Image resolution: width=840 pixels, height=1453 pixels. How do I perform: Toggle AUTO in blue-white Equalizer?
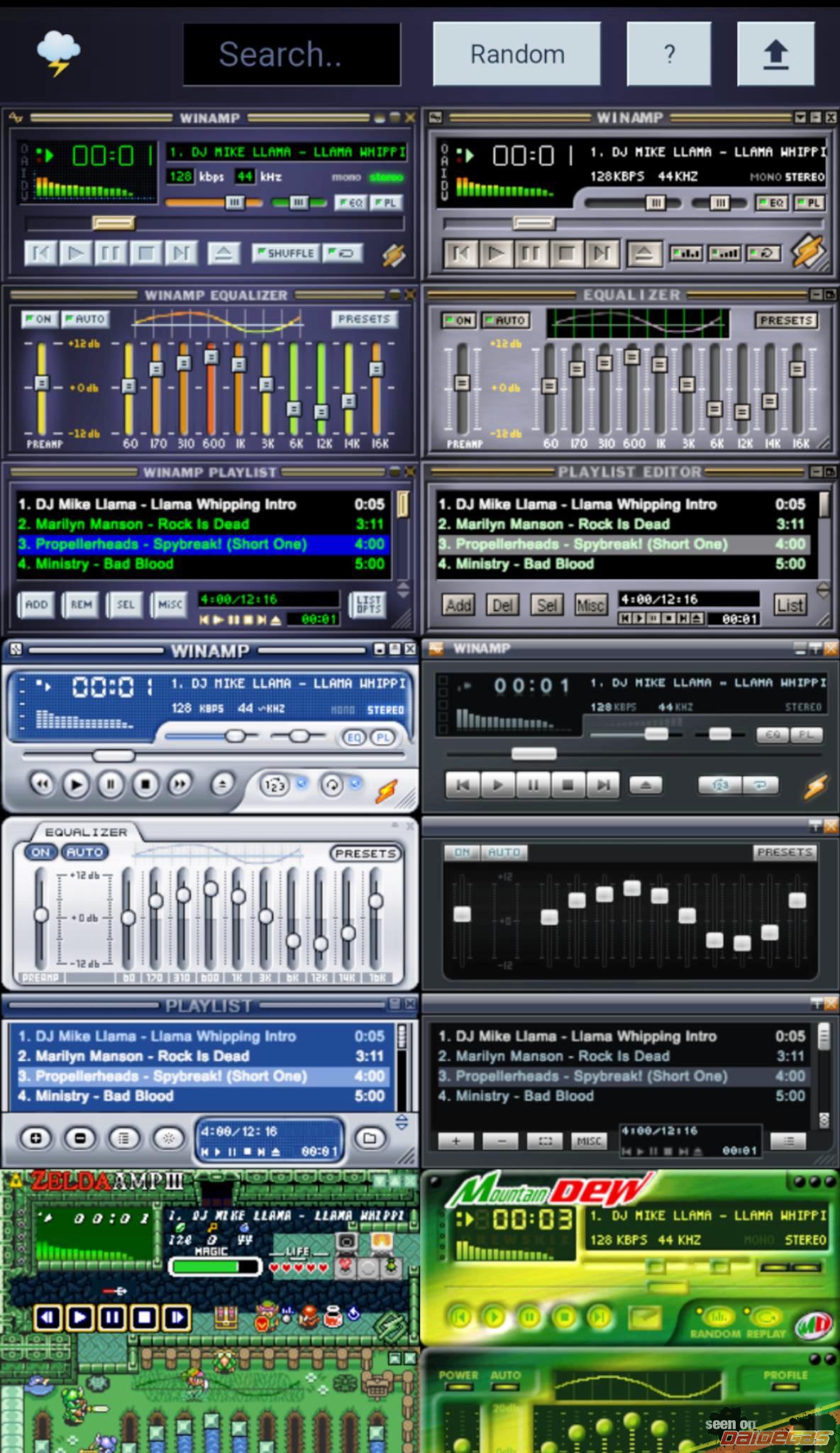tap(84, 852)
